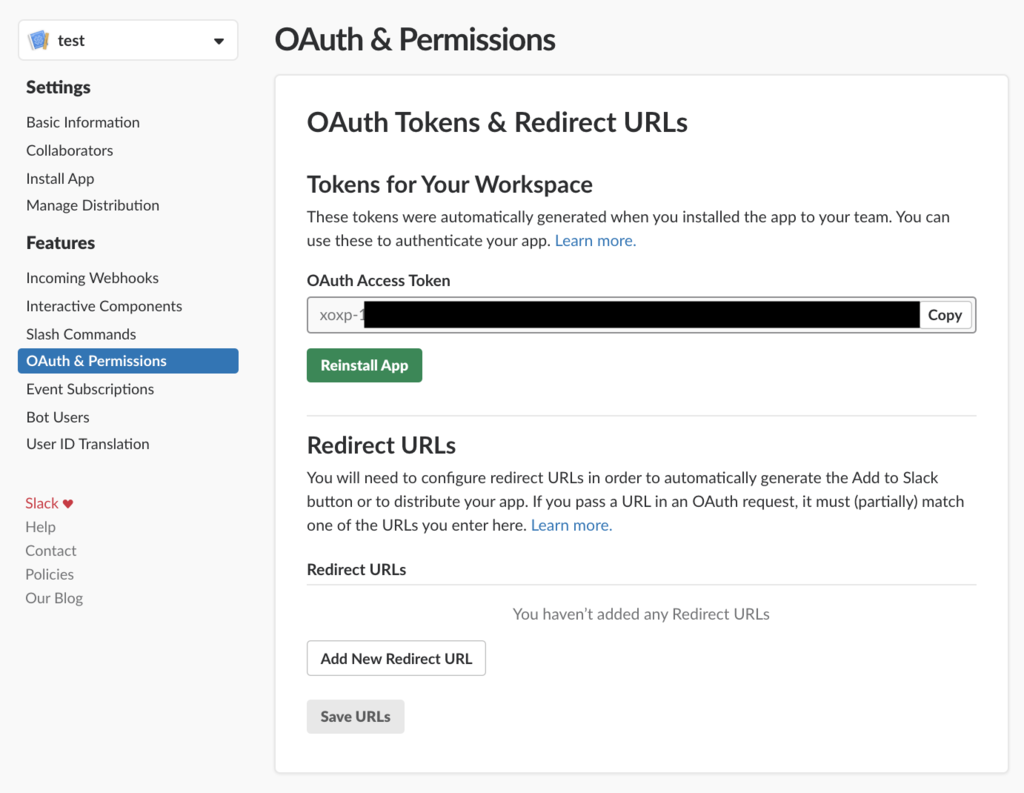Click Save URLs button
Screen dimensions: 1024x793
355,717
